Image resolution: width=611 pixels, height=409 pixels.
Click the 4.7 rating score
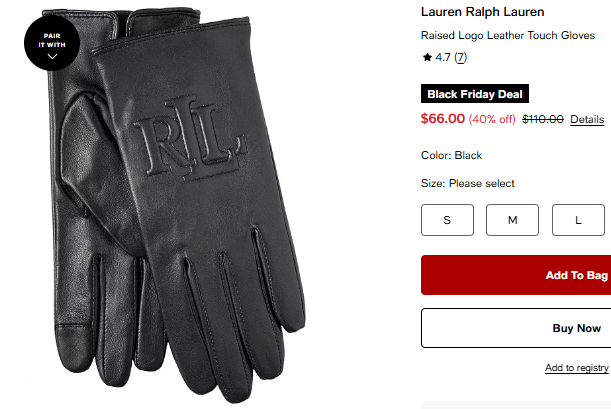[x=443, y=57]
